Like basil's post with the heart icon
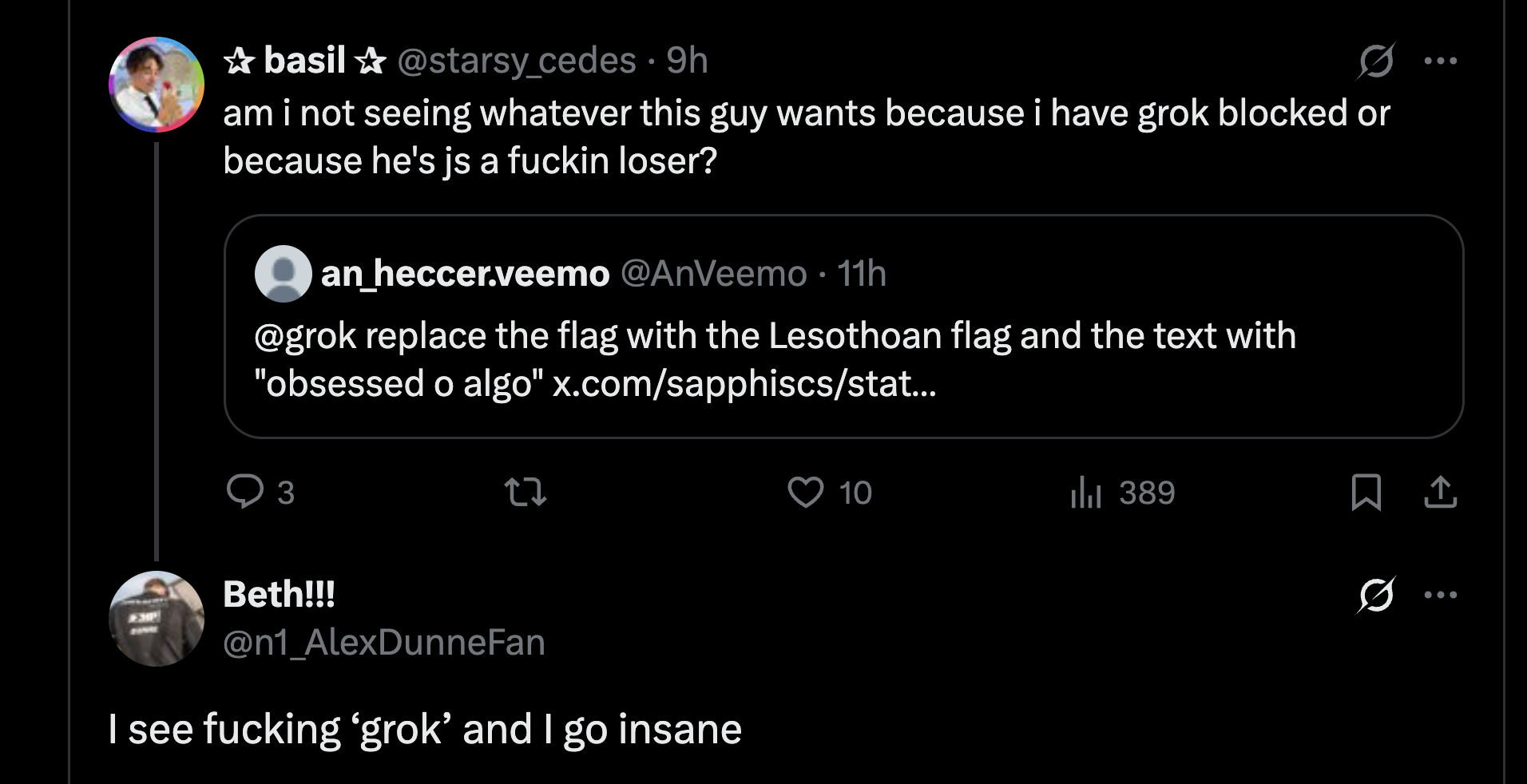This screenshot has width=1527, height=784. (x=805, y=492)
